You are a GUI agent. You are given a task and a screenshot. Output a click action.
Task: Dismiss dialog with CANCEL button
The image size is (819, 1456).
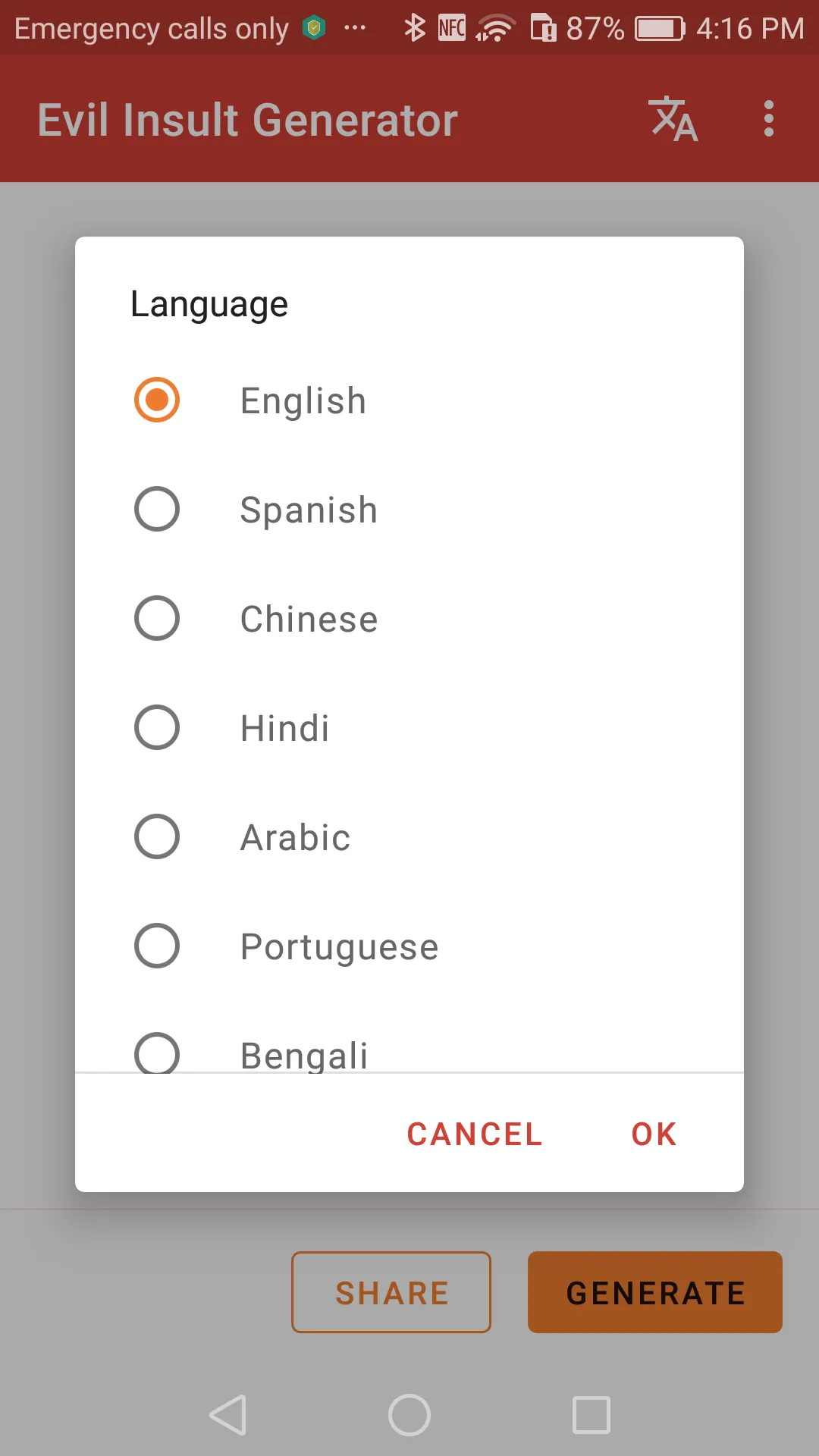tap(475, 1134)
